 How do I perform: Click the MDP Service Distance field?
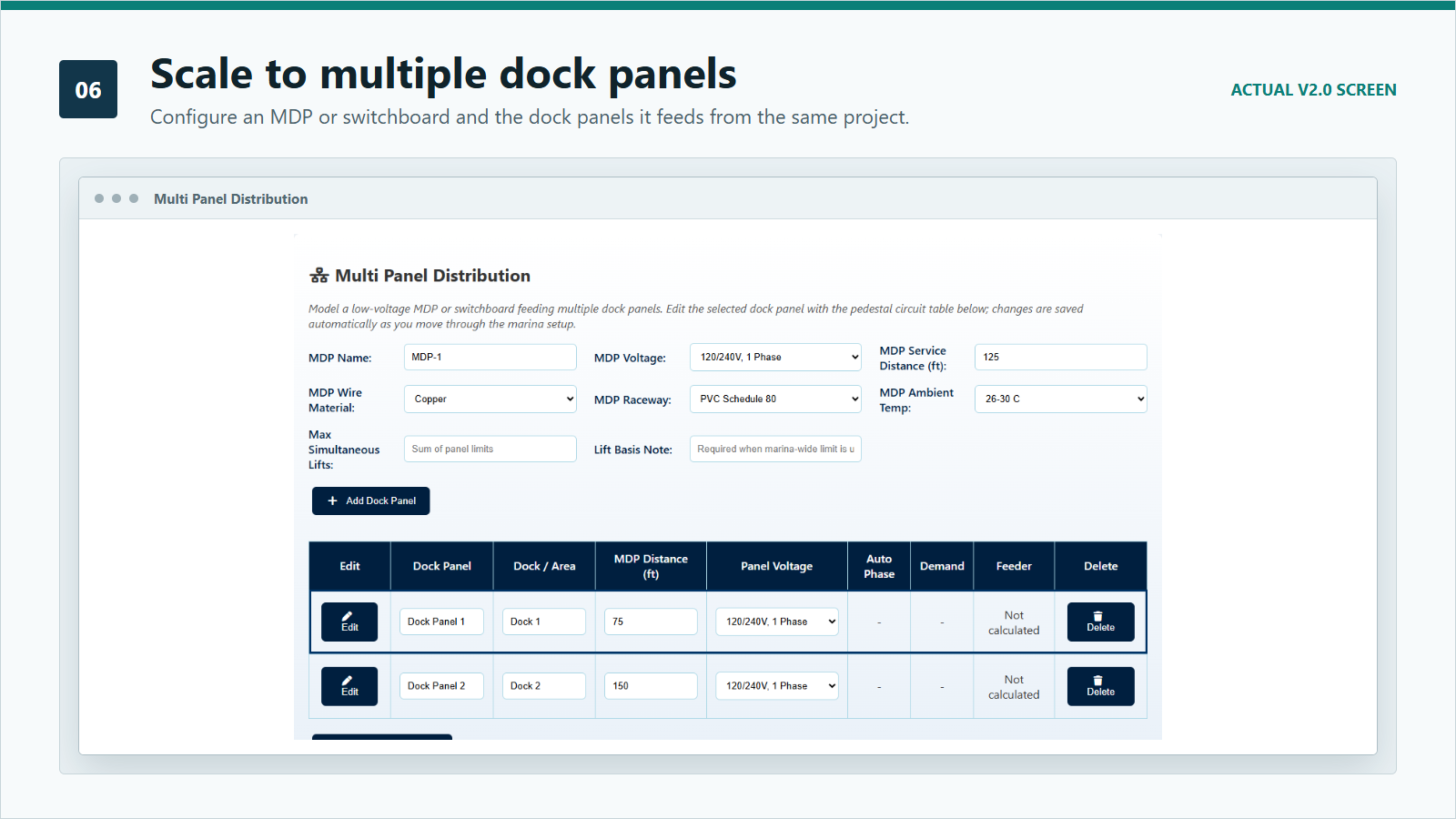tap(1061, 357)
